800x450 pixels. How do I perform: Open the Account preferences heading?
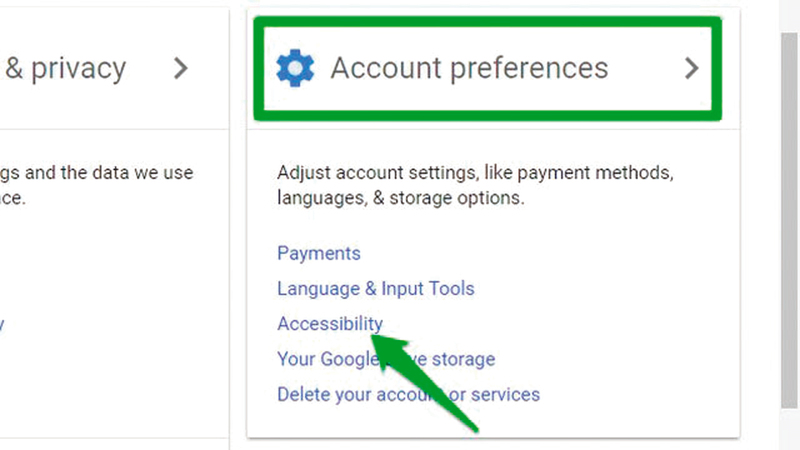469,68
